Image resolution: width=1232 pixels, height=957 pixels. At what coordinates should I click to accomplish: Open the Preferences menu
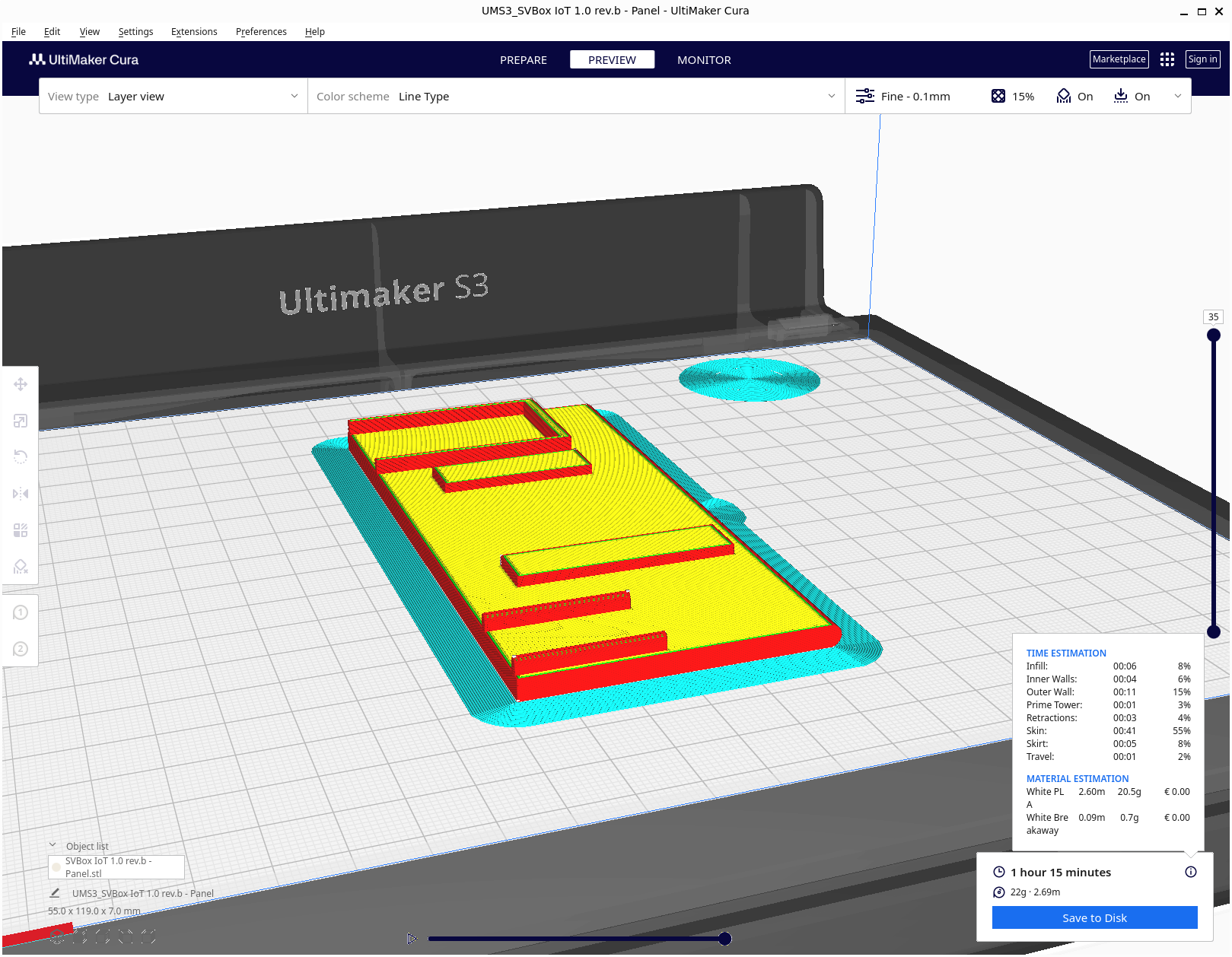[x=261, y=32]
